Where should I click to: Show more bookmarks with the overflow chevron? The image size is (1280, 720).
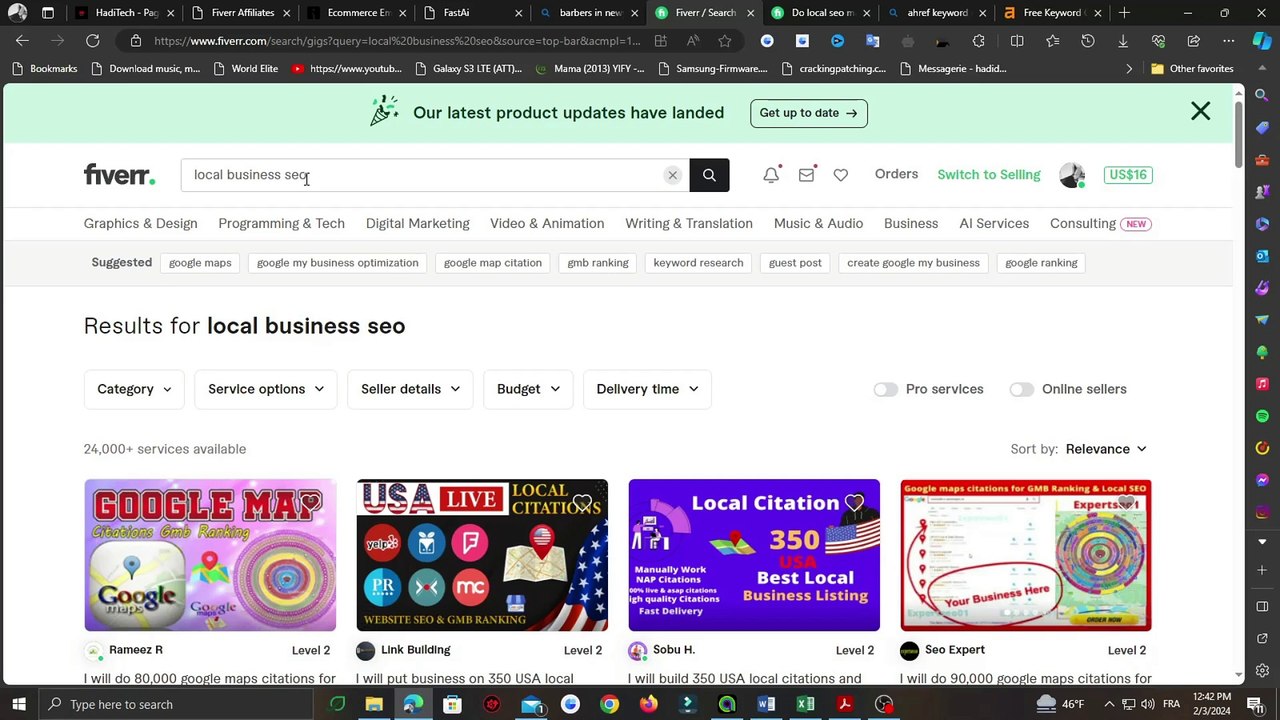(1129, 69)
